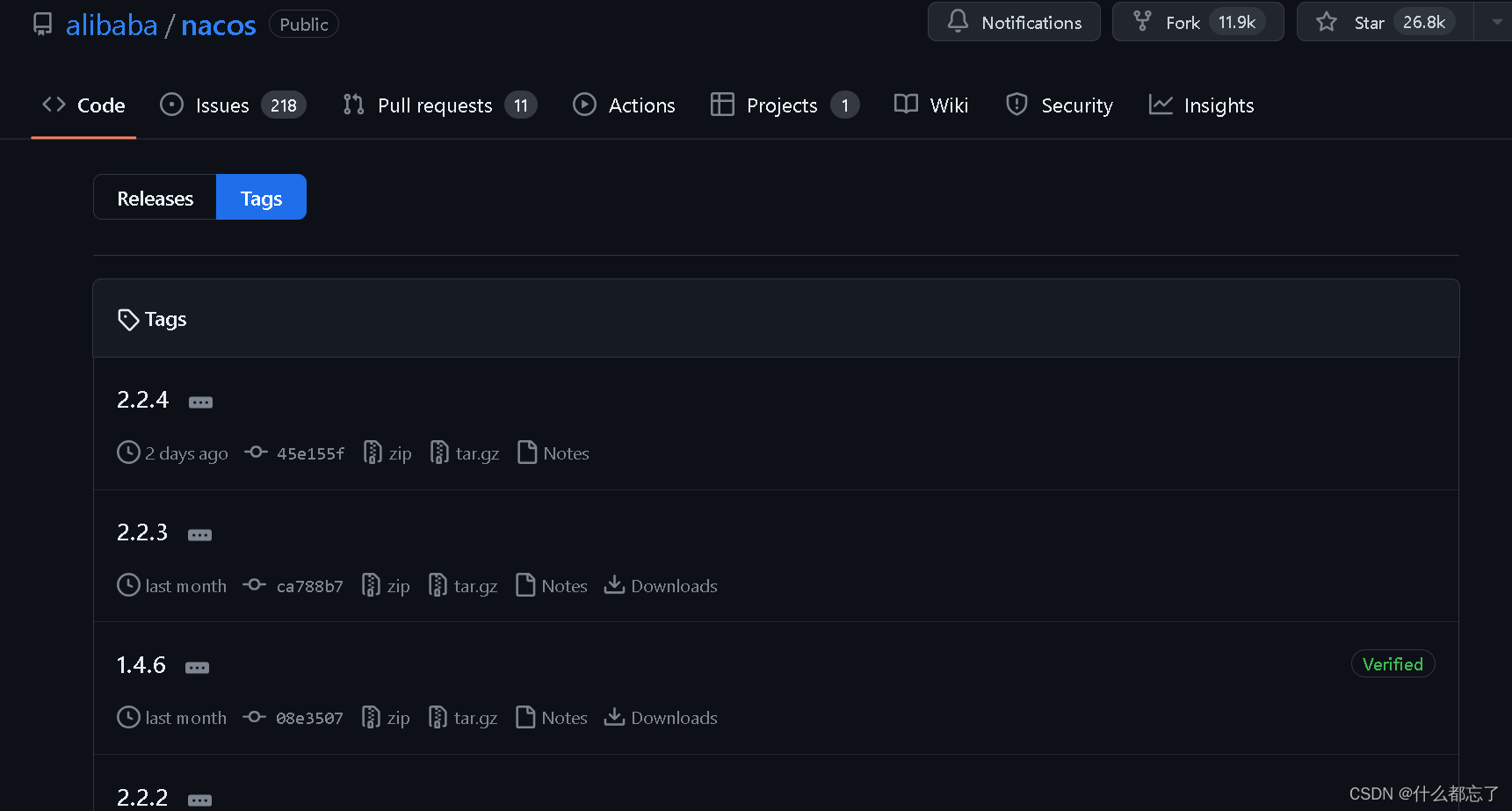This screenshot has width=1512, height=811.
Task: Download tar.gz for tag 2.2.4
Action: [x=465, y=453]
